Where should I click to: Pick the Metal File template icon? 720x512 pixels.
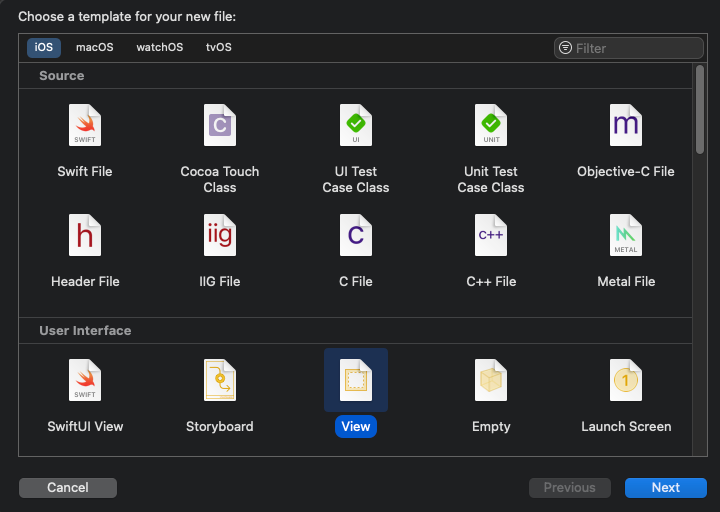click(x=626, y=235)
